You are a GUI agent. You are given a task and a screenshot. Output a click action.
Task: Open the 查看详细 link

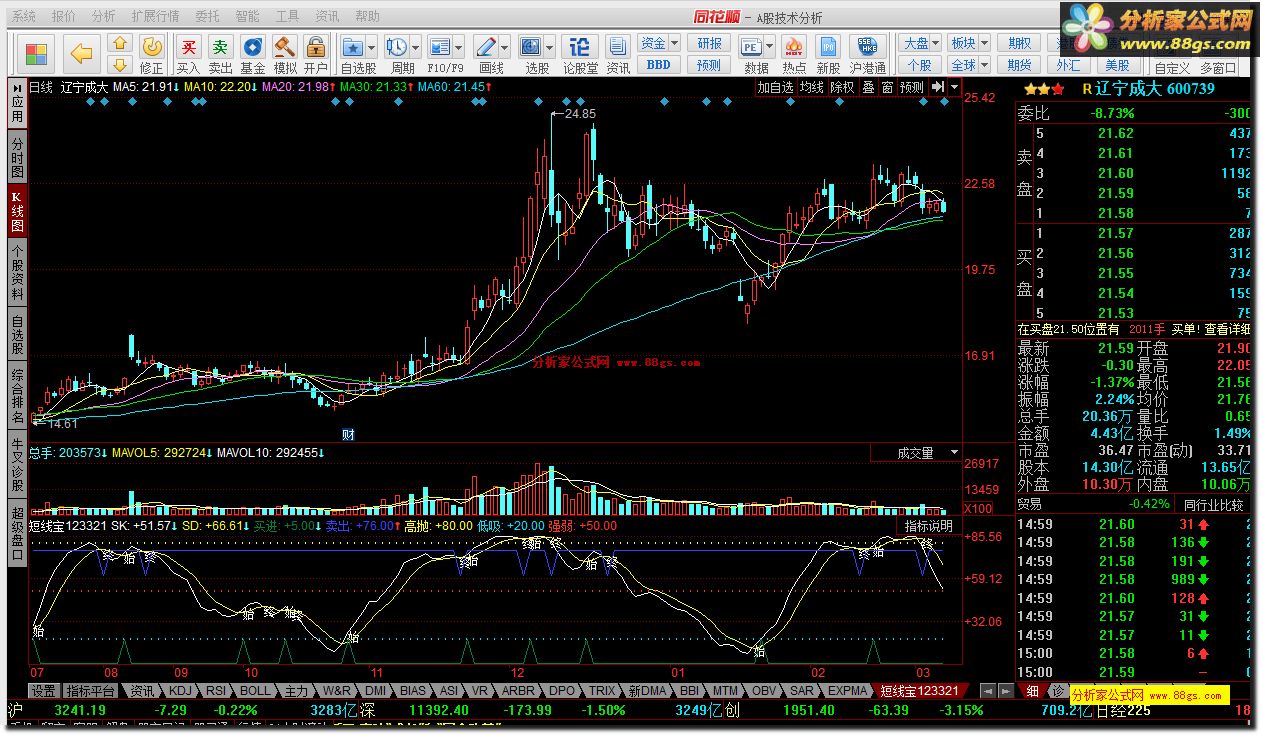coord(1225,329)
